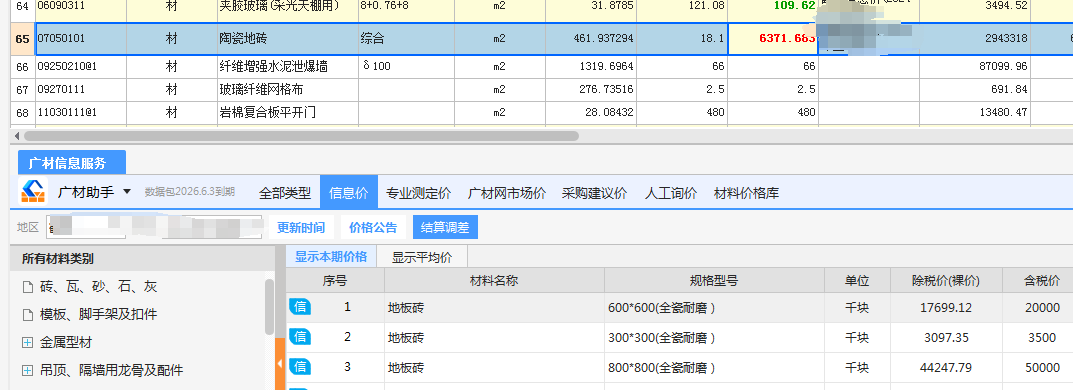
Task: Open the 人工询价 tab
Action: click(x=671, y=193)
